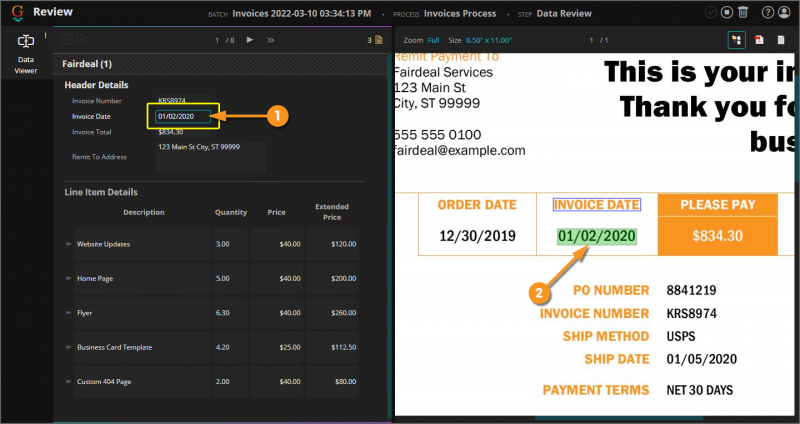Click highlighted 01/02/2020 in the document

pyautogui.click(x=596, y=236)
